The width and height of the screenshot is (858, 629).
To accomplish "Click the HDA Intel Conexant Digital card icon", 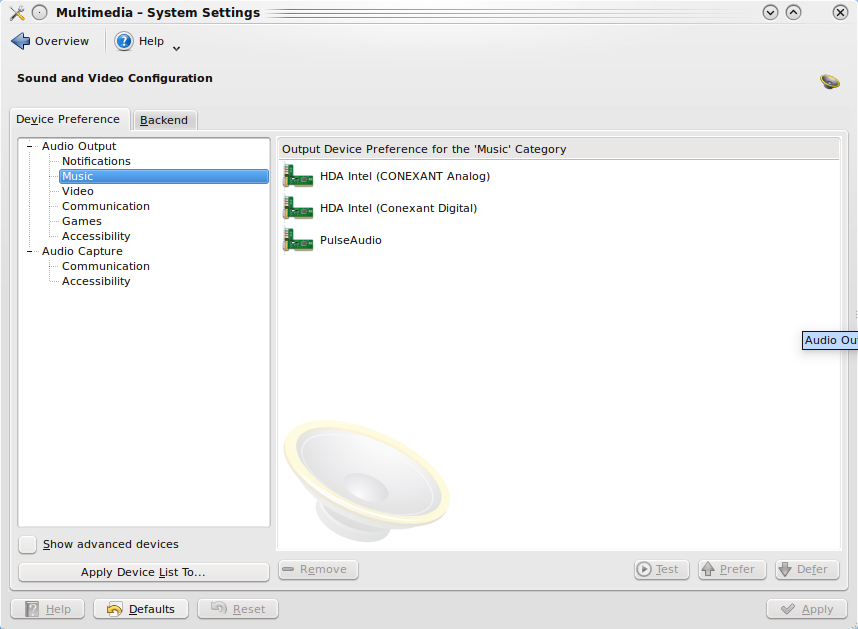I will point(298,209).
